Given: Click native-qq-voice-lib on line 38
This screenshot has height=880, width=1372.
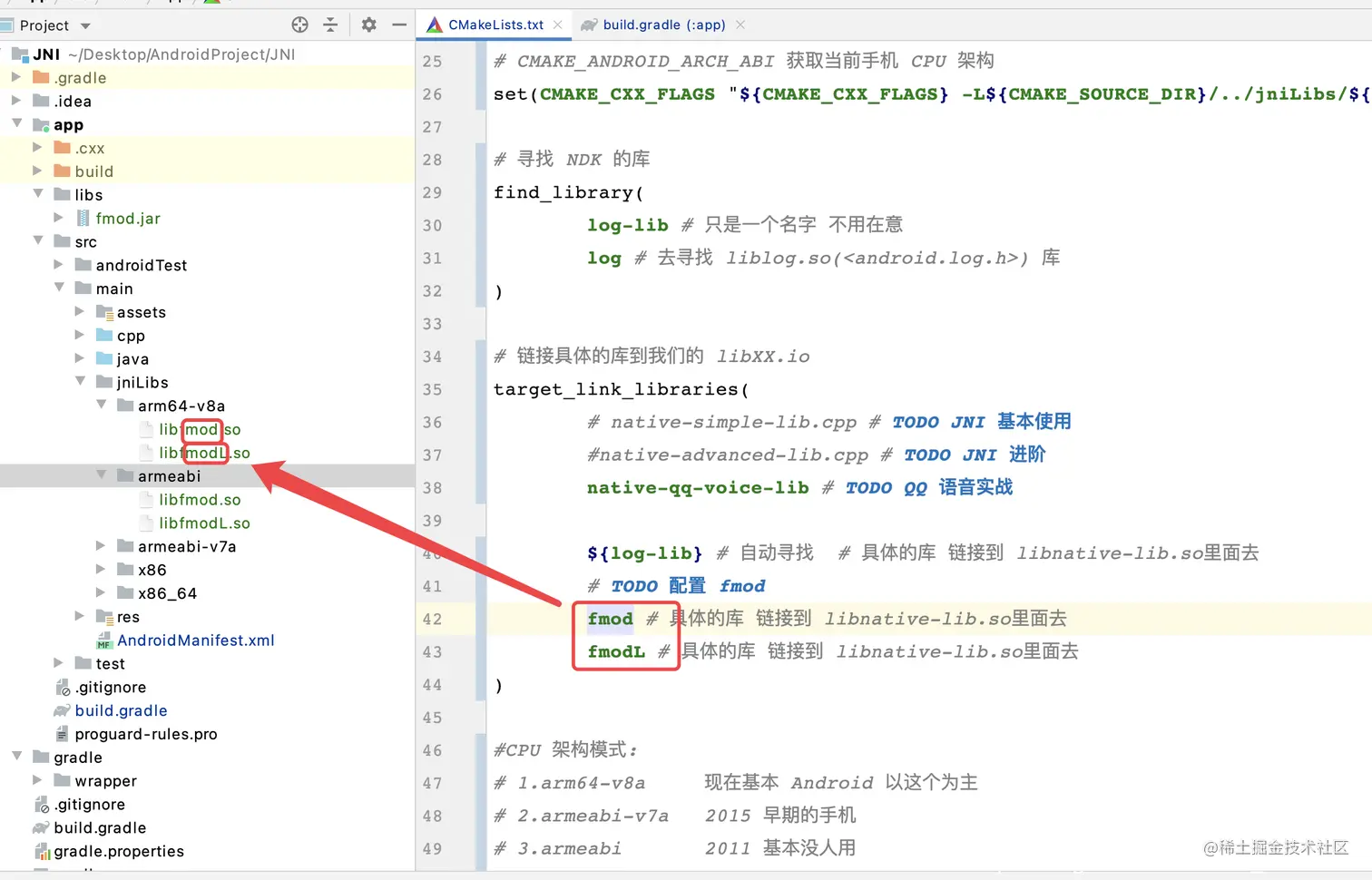Looking at the screenshot, I should (x=698, y=488).
